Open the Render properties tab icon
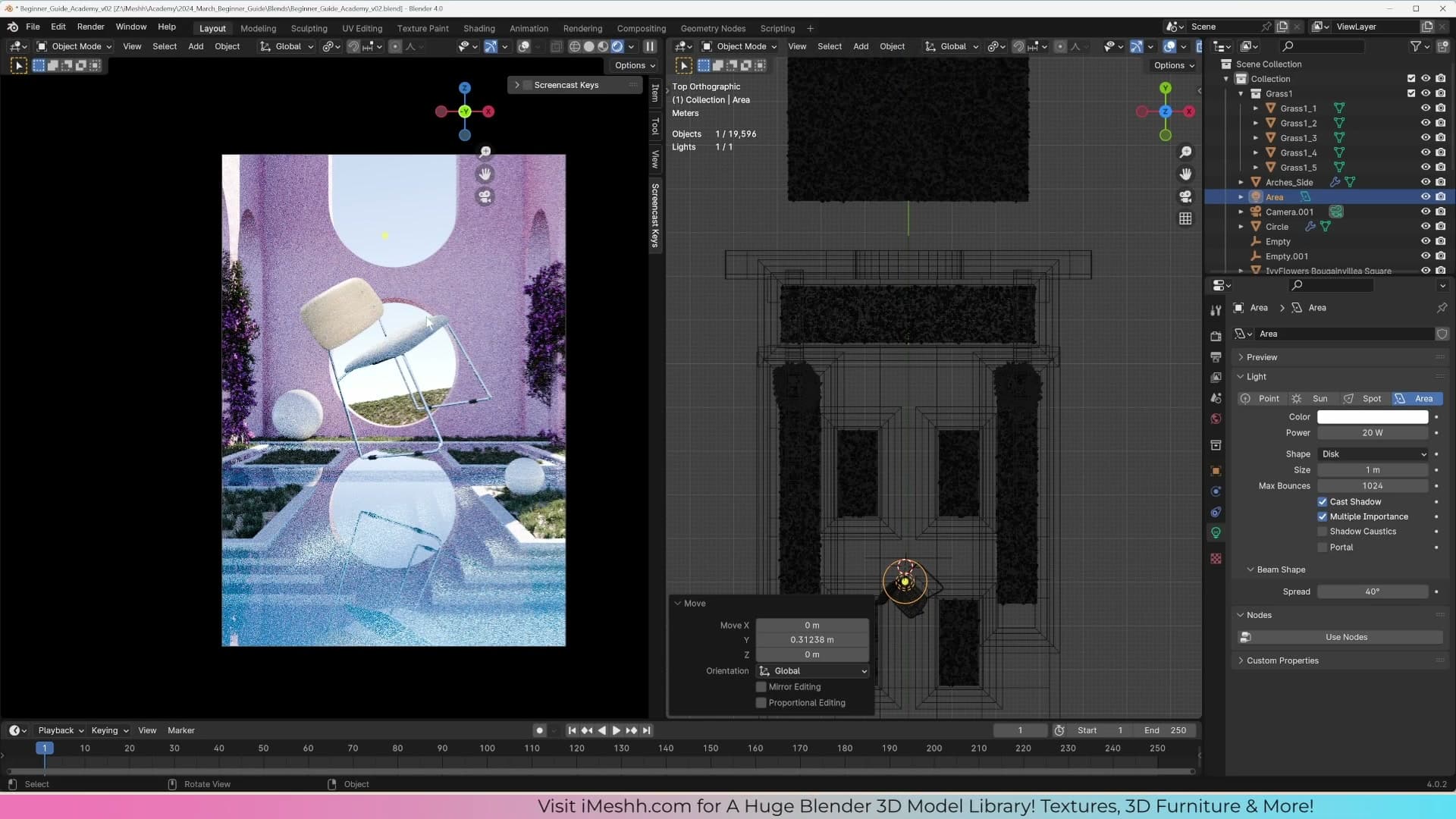The width and height of the screenshot is (1456, 819). coord(1216,336)
